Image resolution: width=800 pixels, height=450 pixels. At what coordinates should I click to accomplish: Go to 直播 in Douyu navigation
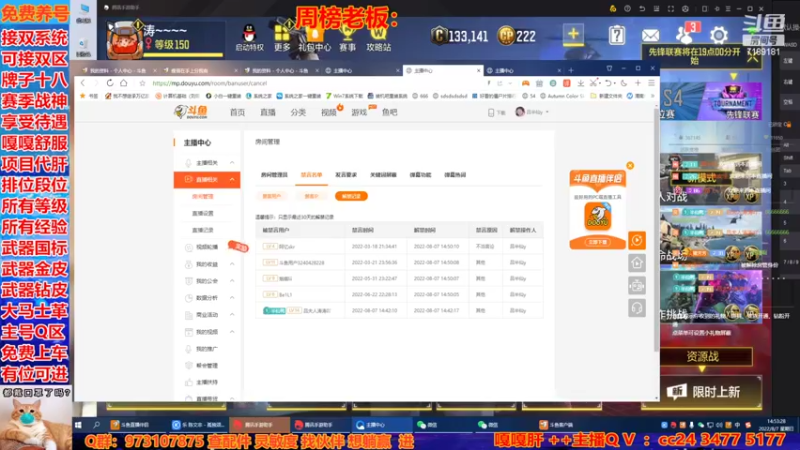(x=268, y=112)
